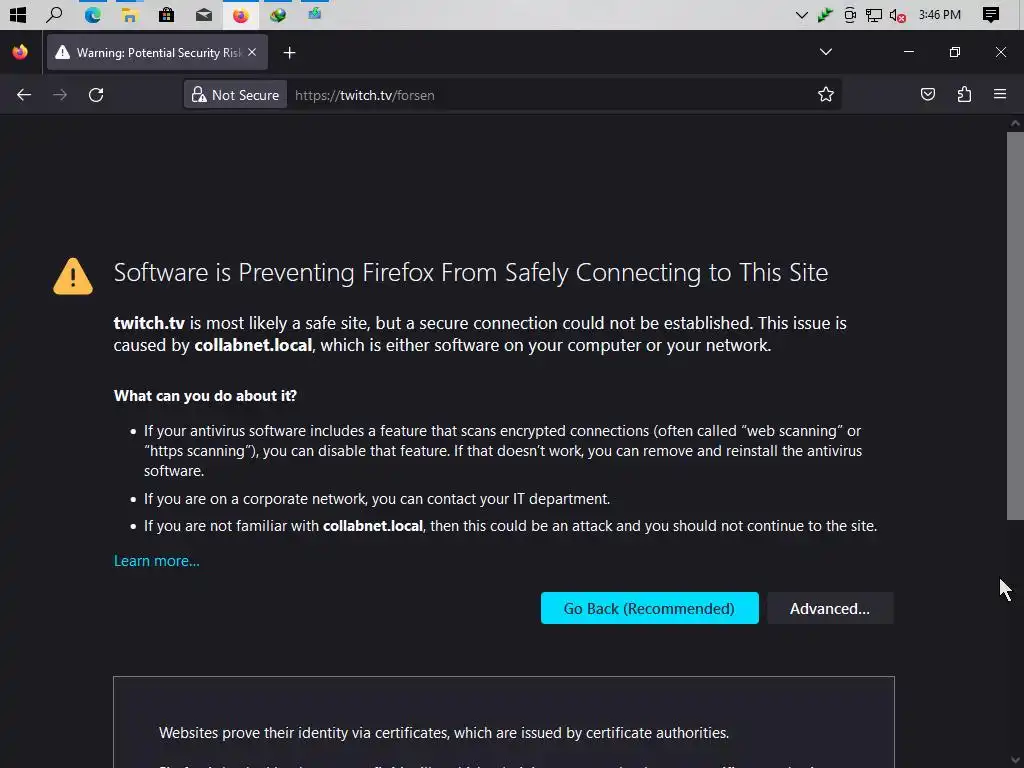This screenshot has width=1024, height=768.
Task: Open a new tab with plus icon
Action: pyautogui.click(x=289, y=52)
